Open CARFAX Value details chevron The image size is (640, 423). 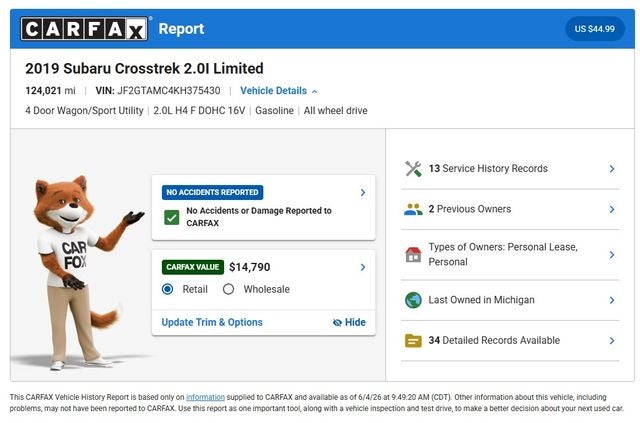click(x=363, y=267)
